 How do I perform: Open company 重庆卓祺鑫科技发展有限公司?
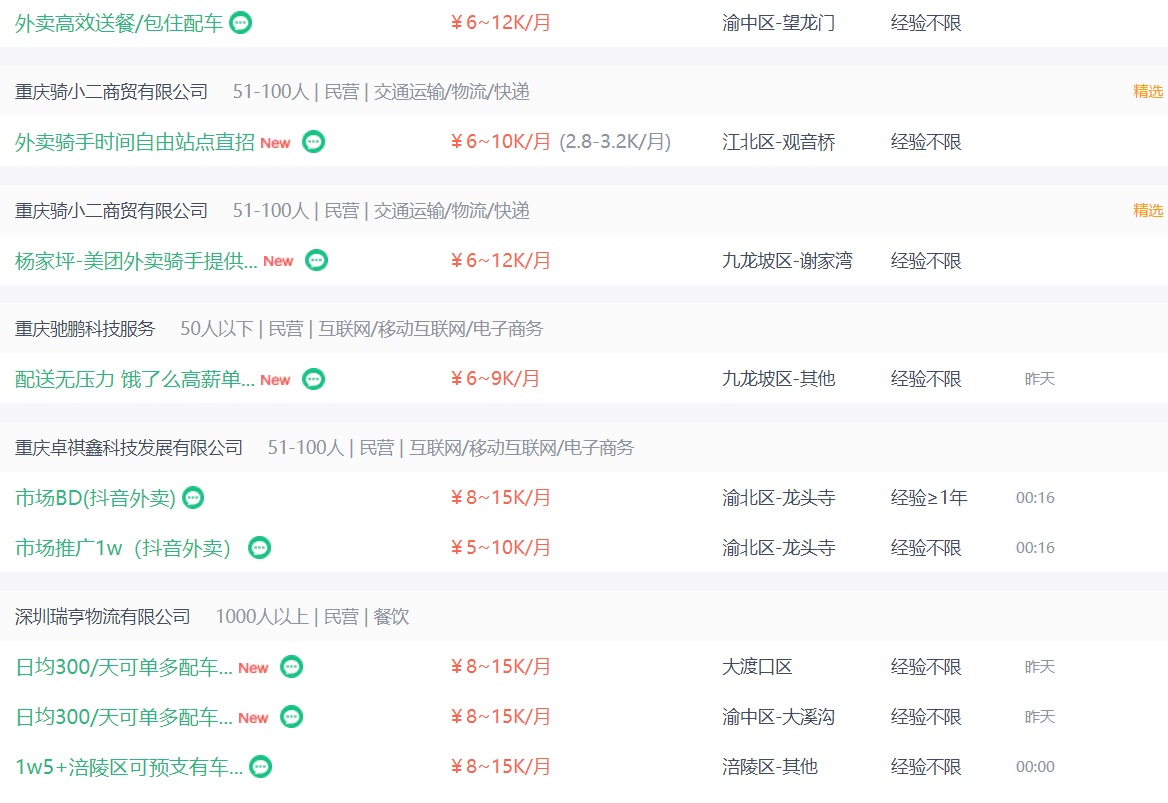point(129,448)
